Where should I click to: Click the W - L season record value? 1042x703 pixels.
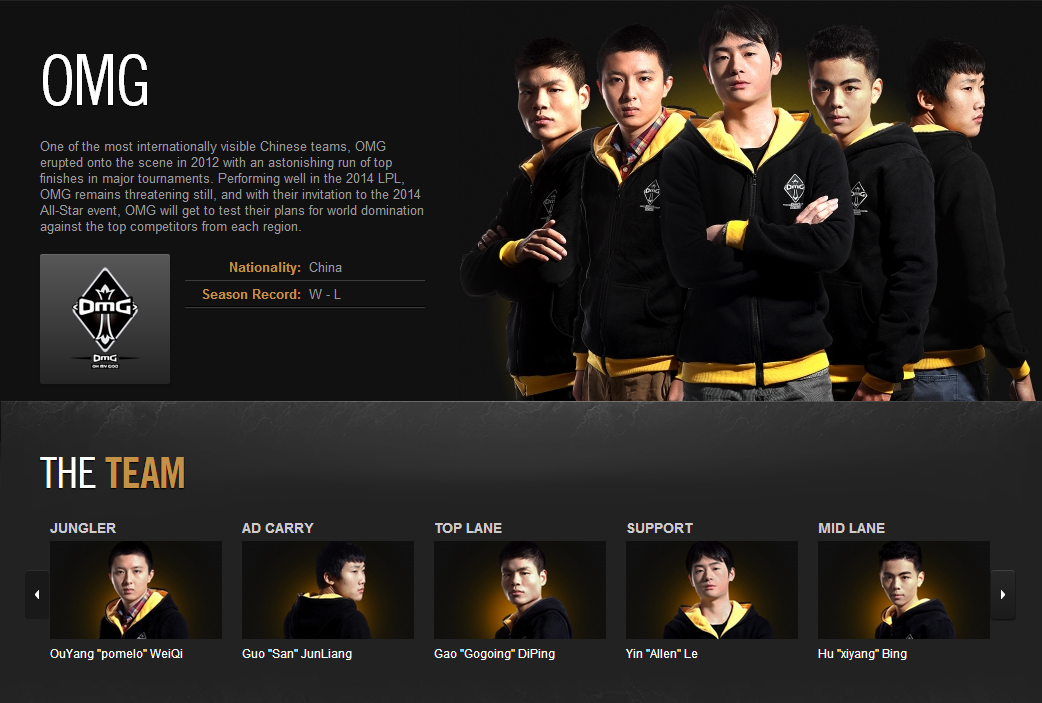(x=325, y=294)
